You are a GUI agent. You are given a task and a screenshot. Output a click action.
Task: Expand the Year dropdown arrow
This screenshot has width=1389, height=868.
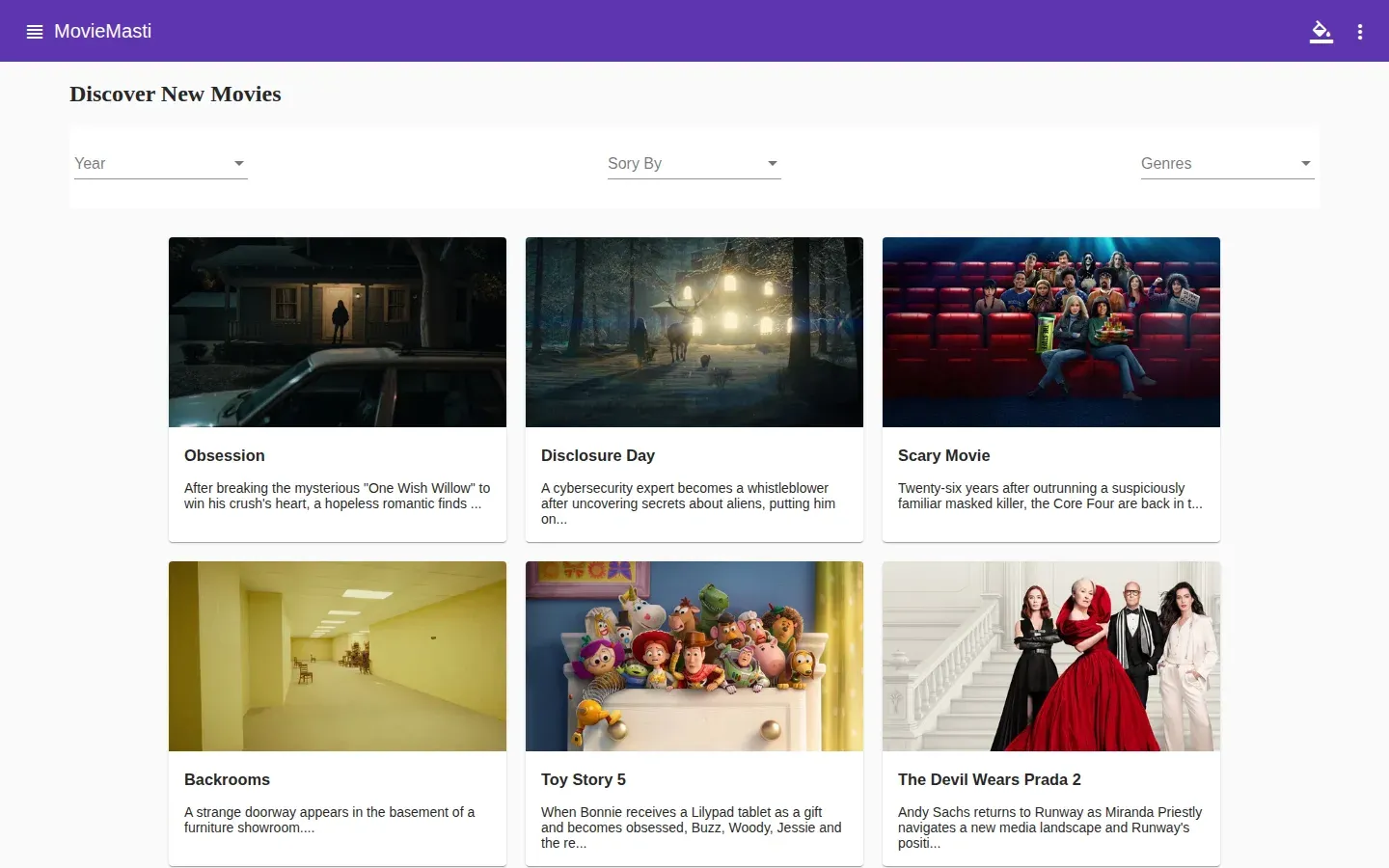(x=239, y=164)
